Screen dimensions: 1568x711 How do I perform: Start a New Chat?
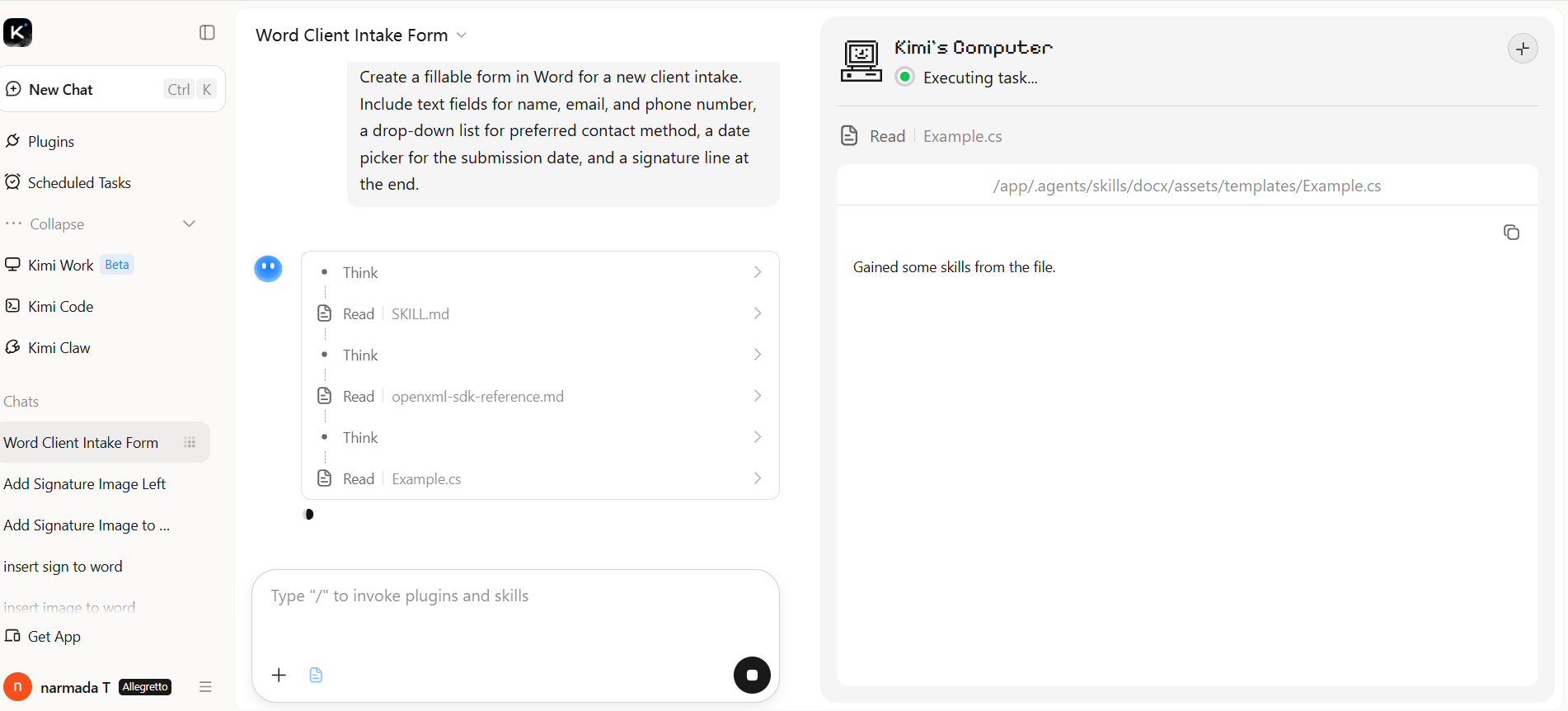[113, 89]
